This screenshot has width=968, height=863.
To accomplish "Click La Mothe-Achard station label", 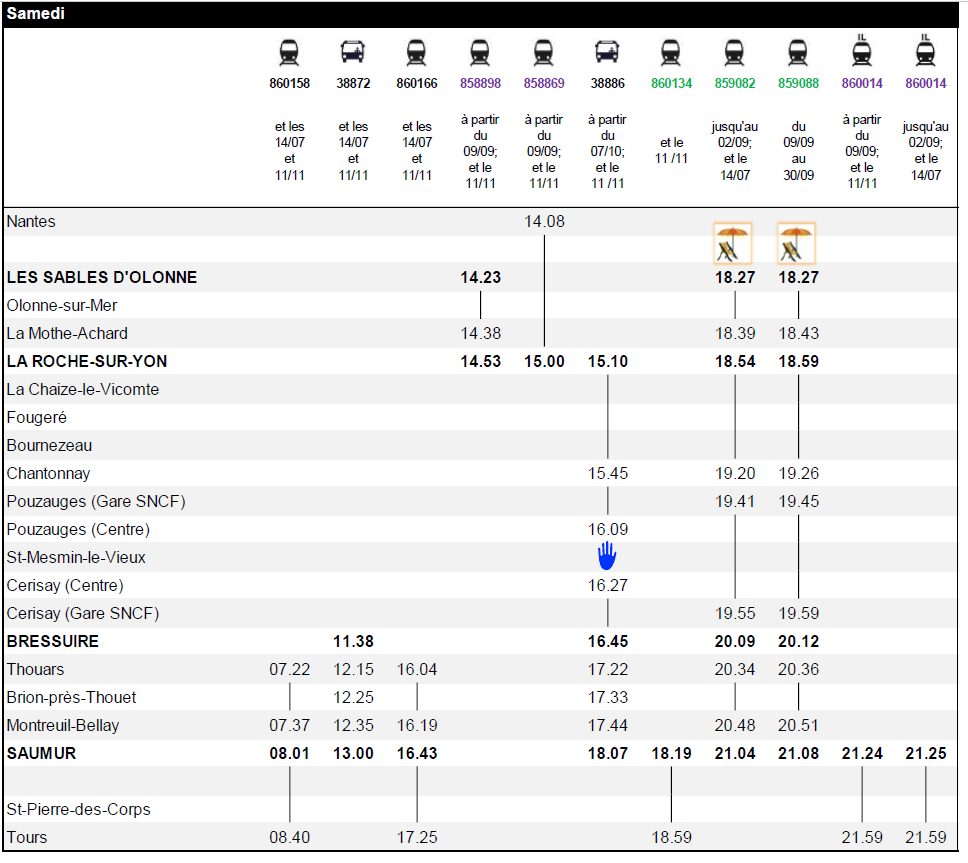I will [67, 333].
